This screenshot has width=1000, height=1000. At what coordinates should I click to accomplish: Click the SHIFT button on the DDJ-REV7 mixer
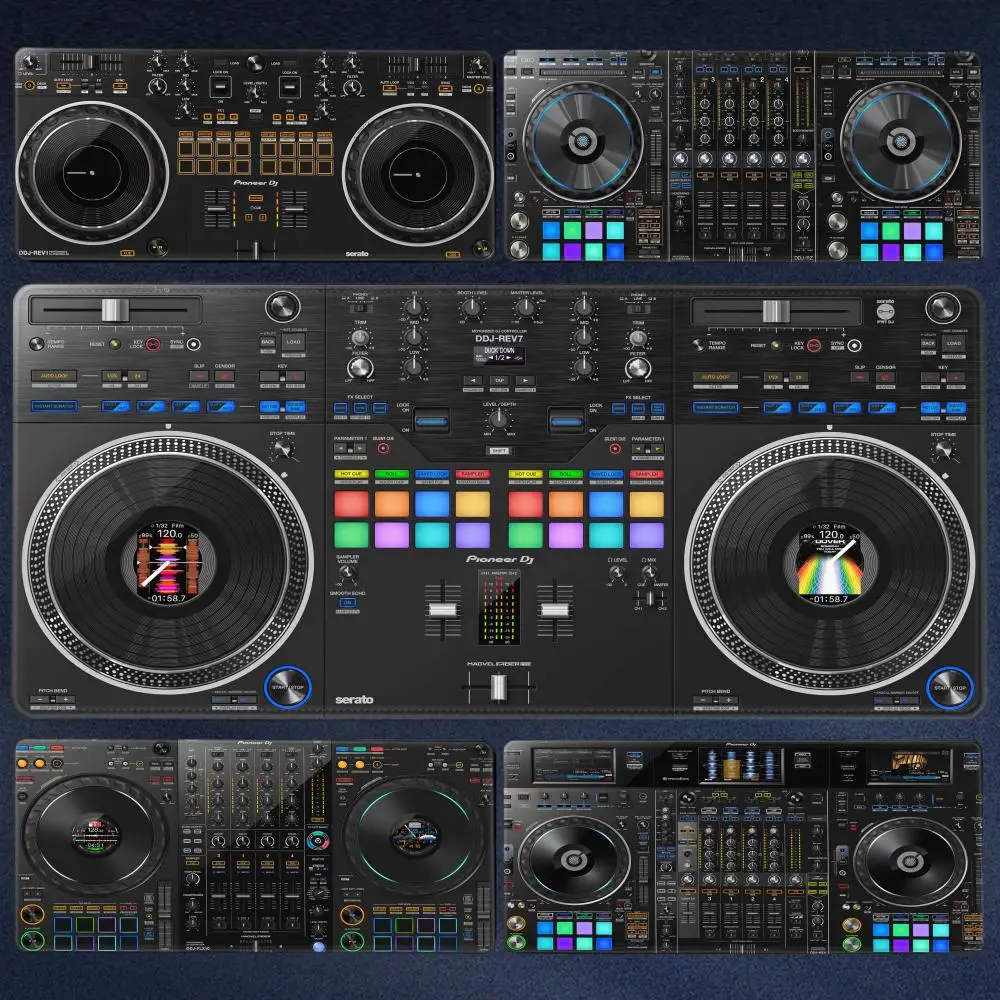point(499,451)
